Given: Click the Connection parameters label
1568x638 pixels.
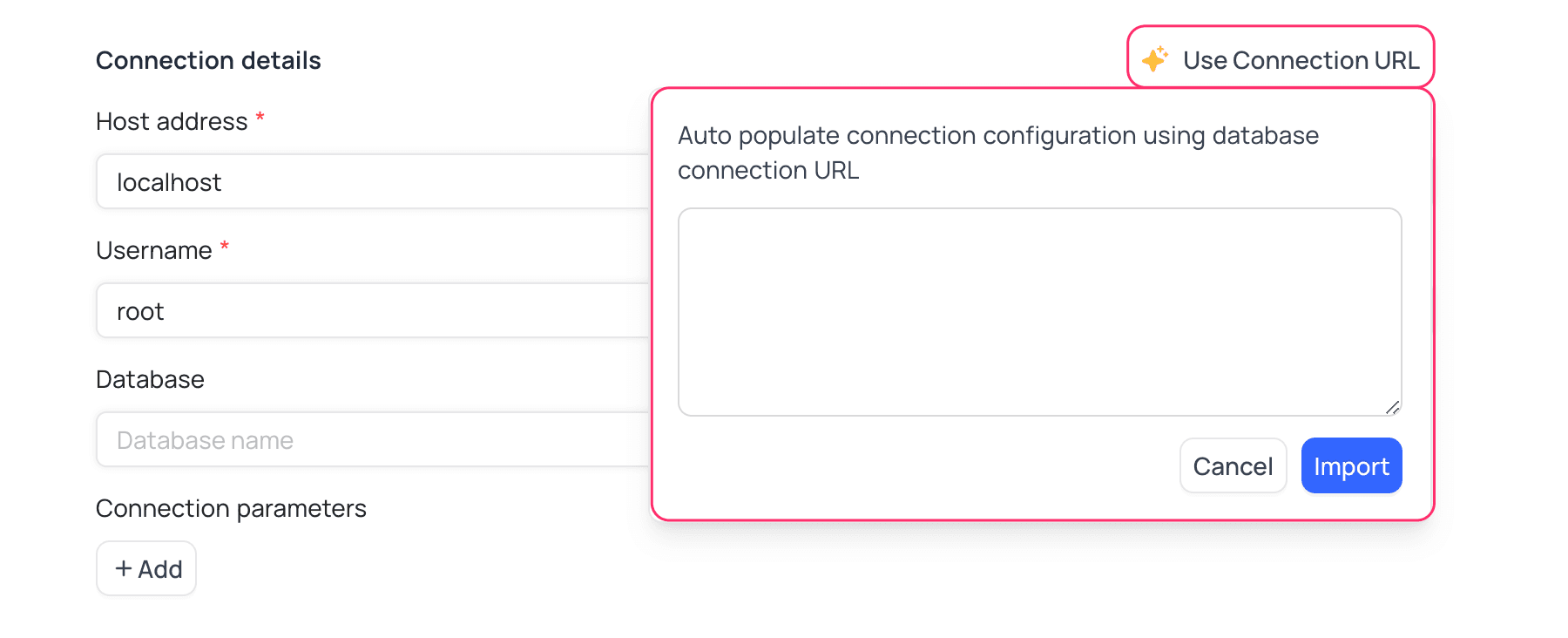Looking at the screenshot, I should [231, 507].
